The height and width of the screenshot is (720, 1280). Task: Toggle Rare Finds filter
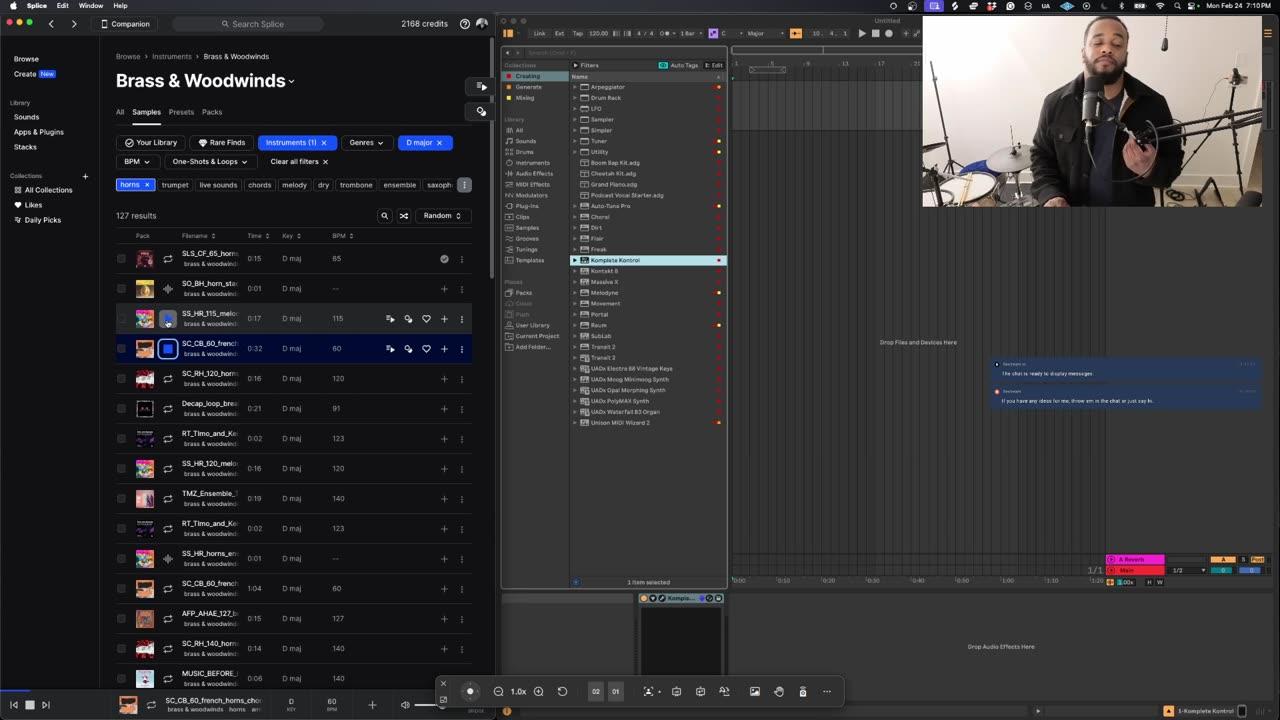(221, 143)
